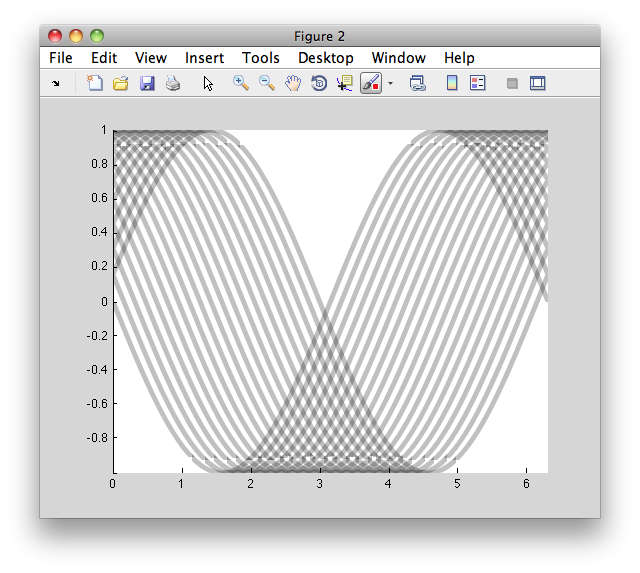This screenshot has width=640, height=573.
Task: Select the Zoom Out magnifier tool
Action: (267, 83)
